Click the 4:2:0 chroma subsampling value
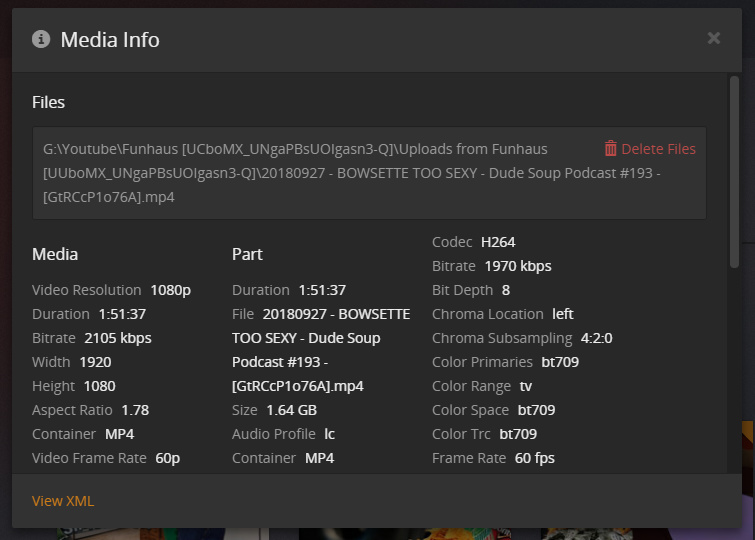 pyautogui.click(x=596, y=338)
